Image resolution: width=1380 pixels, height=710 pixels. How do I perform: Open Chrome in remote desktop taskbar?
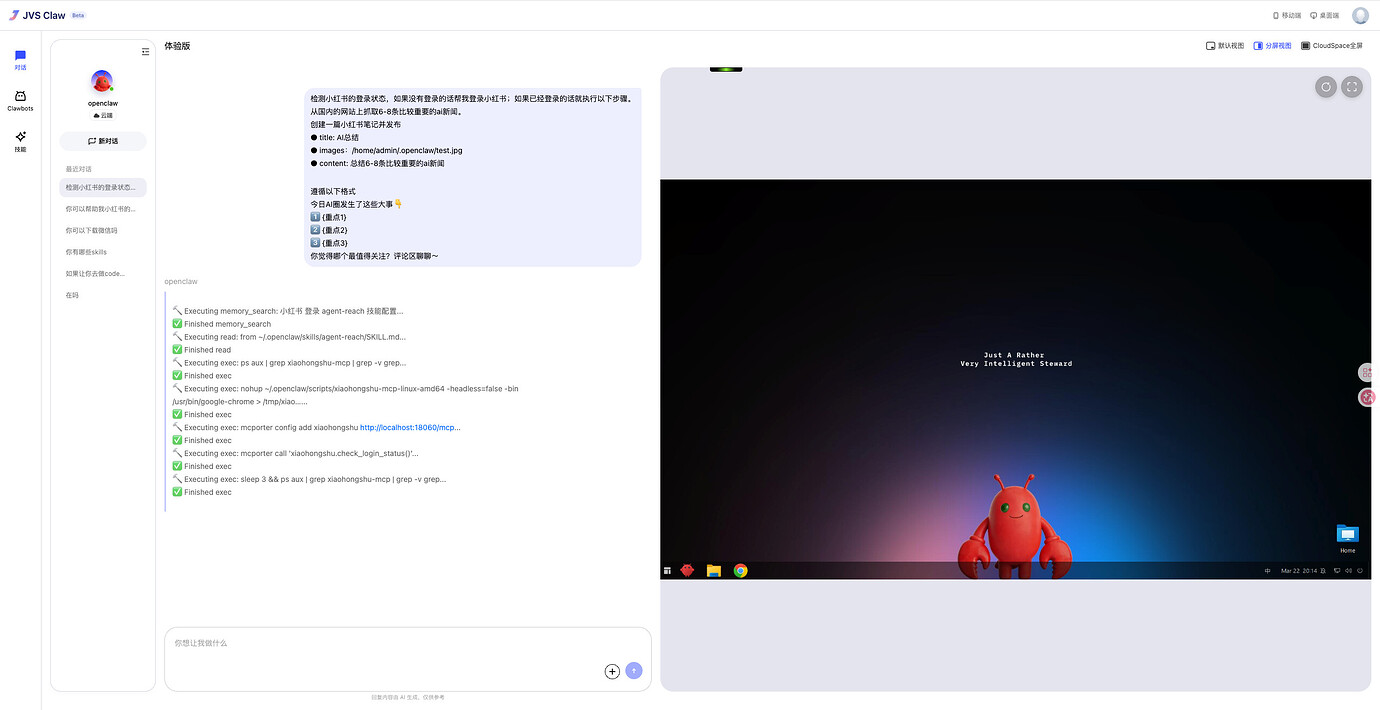pos(740,570)
